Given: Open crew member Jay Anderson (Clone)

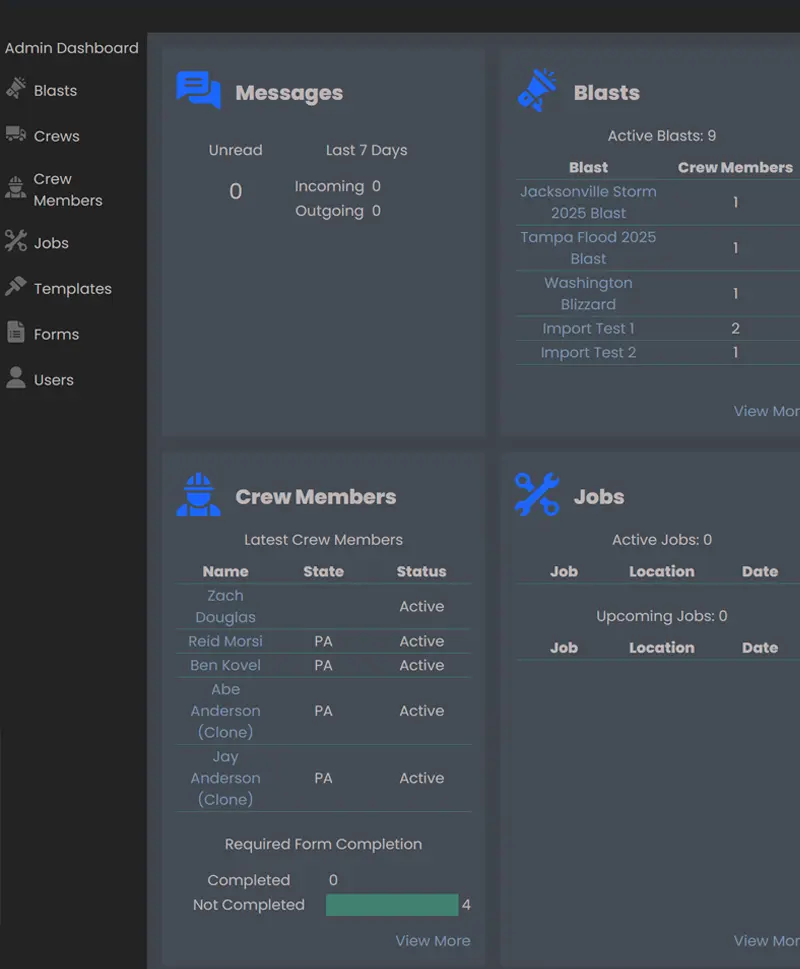Looking at the screenshot, I should point(225,778).
